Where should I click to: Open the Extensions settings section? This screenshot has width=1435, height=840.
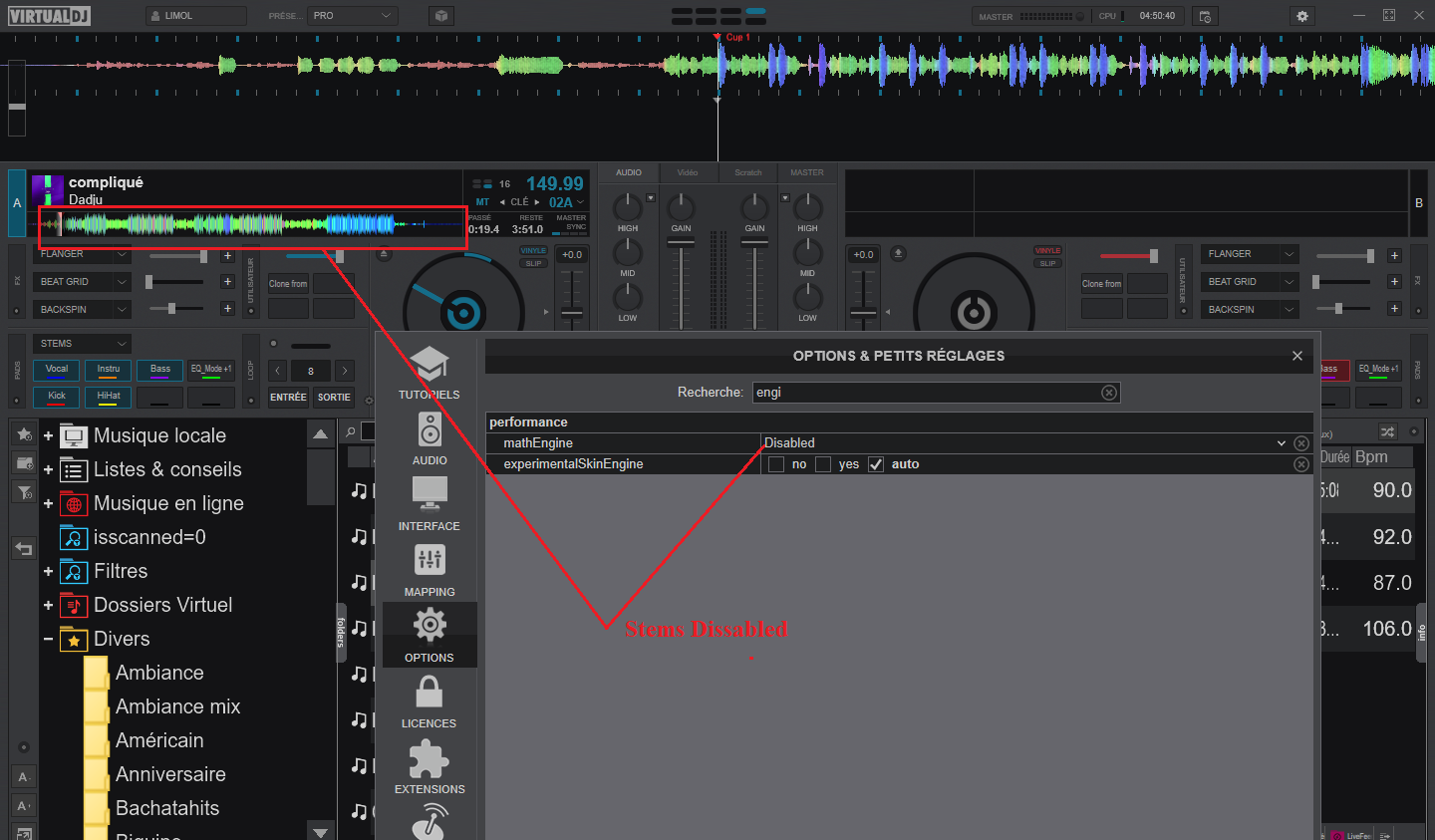[430, 768]
